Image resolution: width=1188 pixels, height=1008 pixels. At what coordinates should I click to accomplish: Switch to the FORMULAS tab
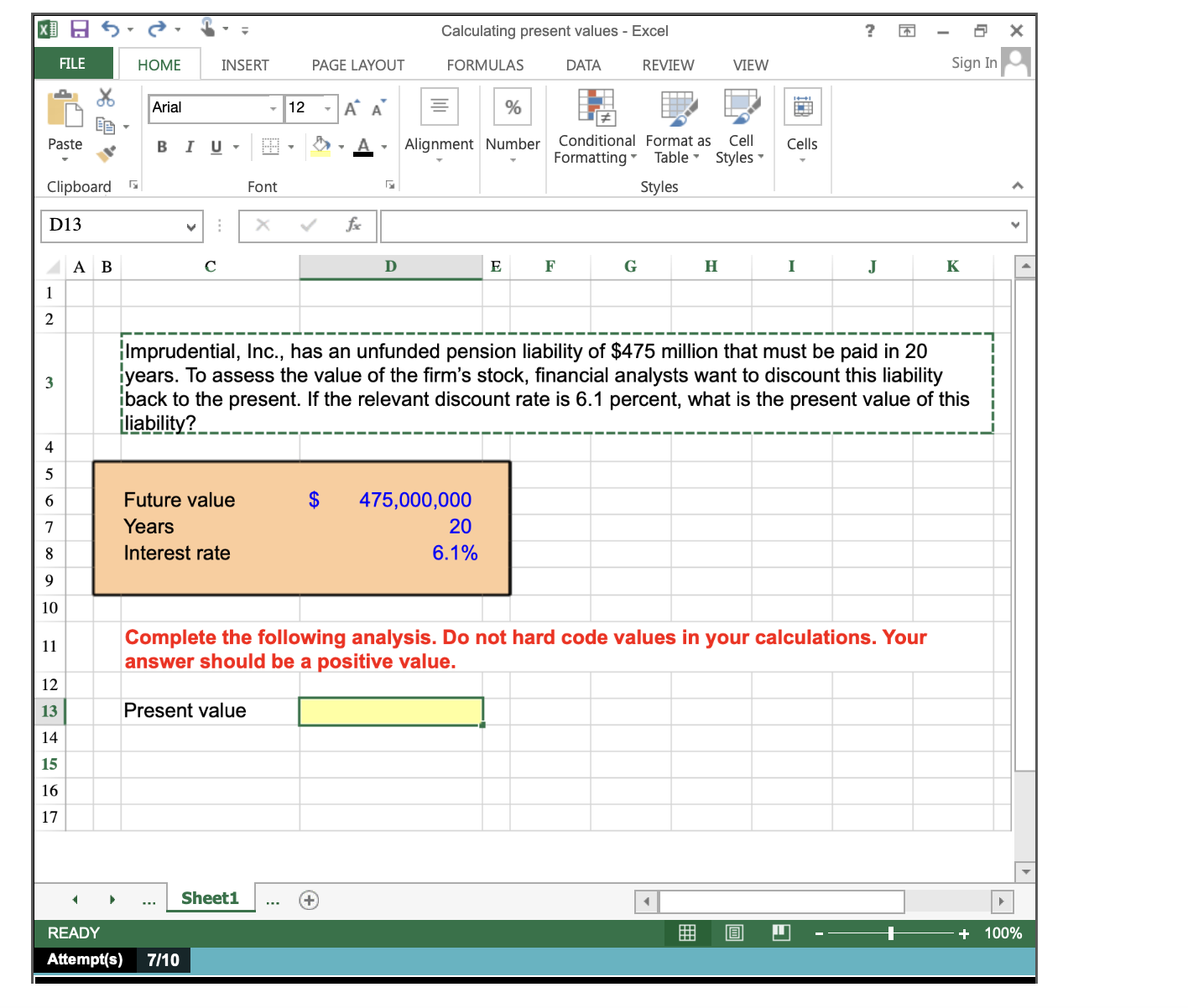pos(485,65)
